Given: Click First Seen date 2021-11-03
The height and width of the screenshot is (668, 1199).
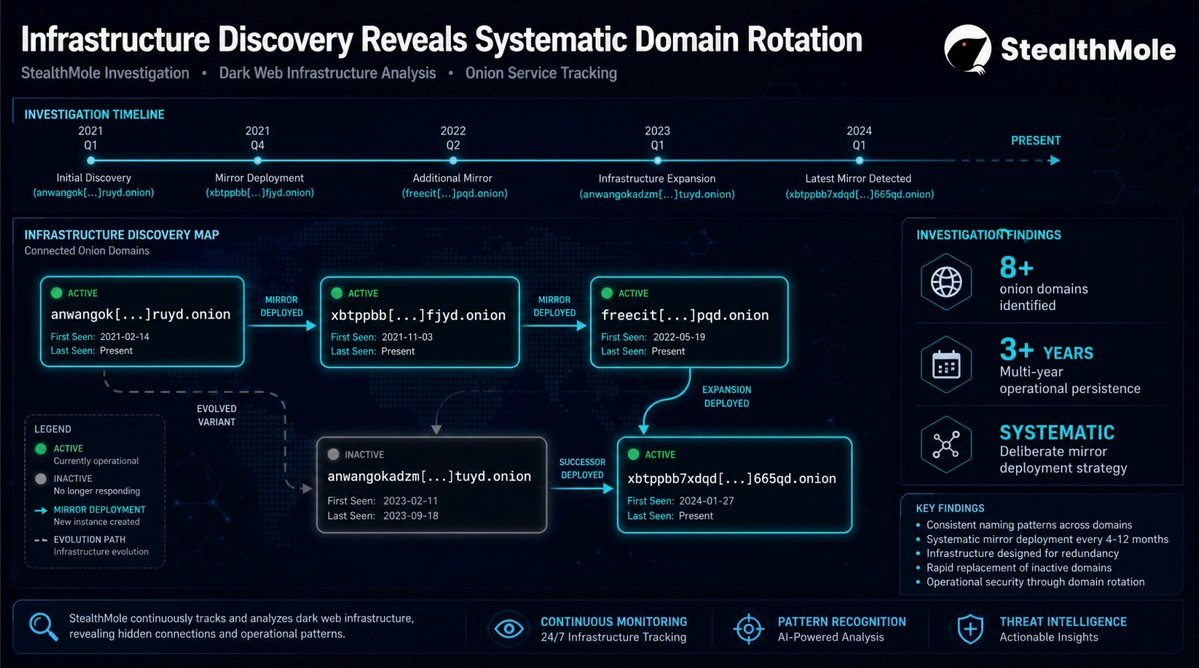Looking at the screenshot, I should tap(408, 337).
